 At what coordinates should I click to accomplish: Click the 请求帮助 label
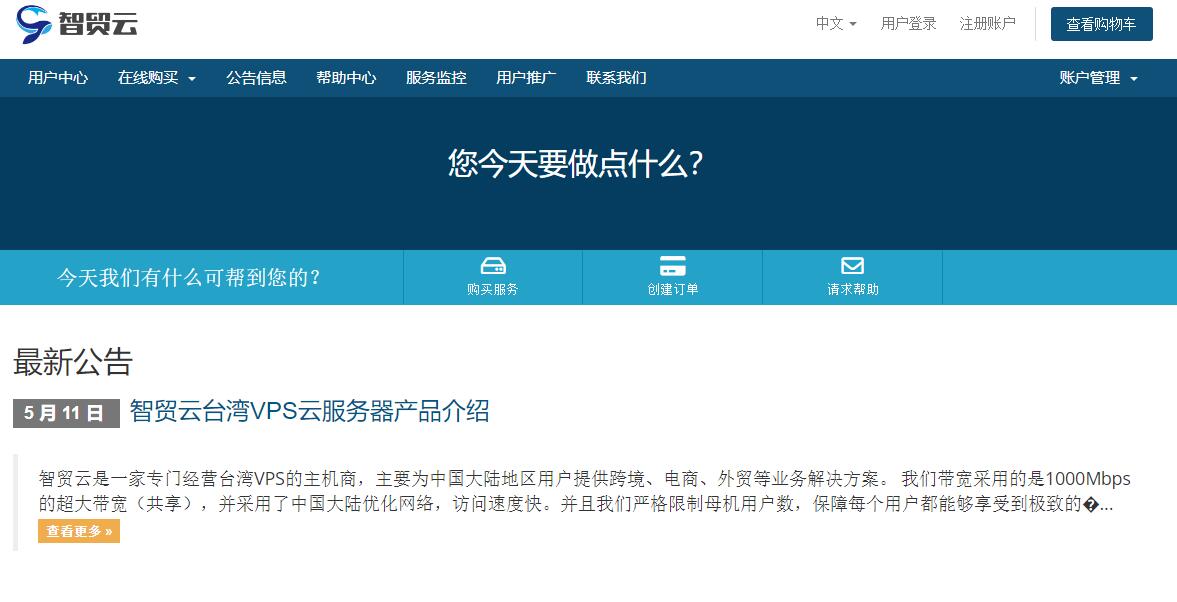(853, 289)
